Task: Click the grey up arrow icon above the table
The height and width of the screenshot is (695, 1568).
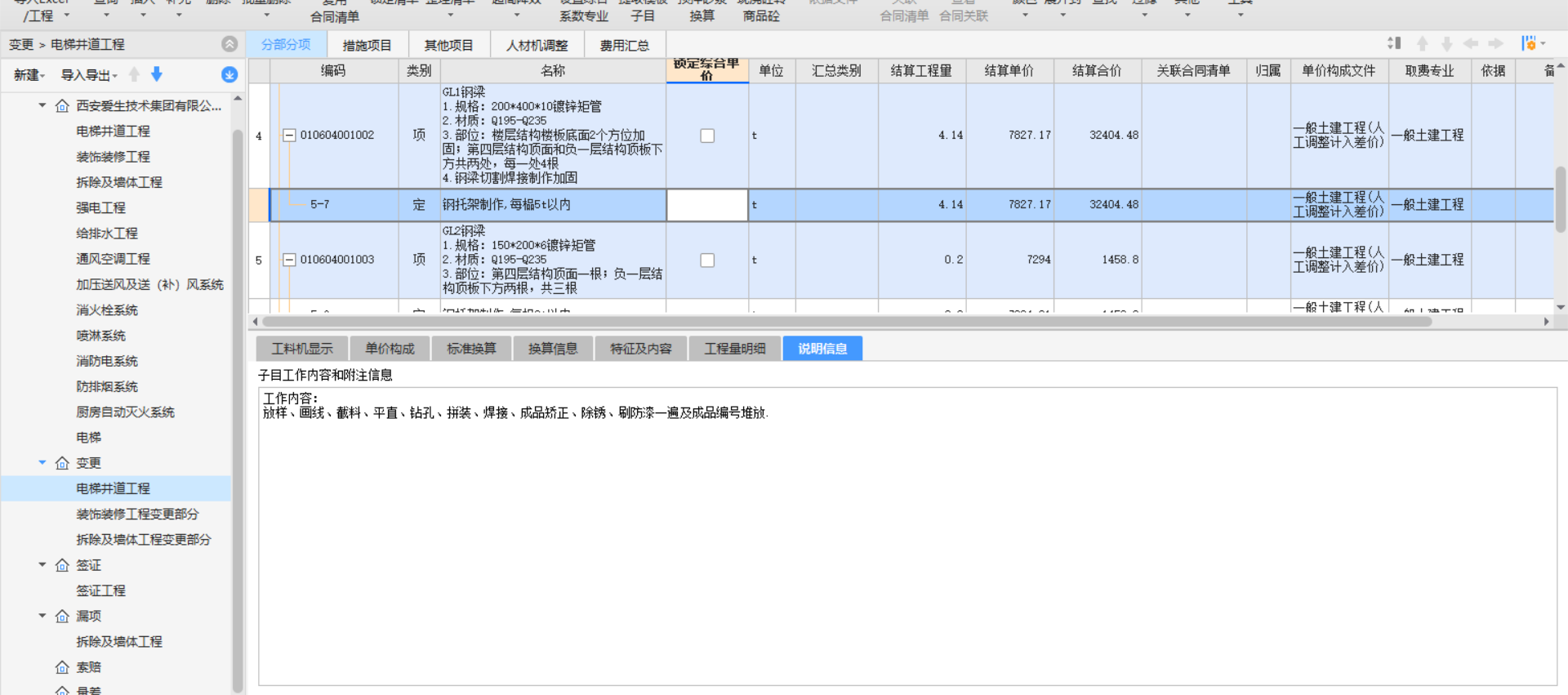Action: [x=1423, y=43]
